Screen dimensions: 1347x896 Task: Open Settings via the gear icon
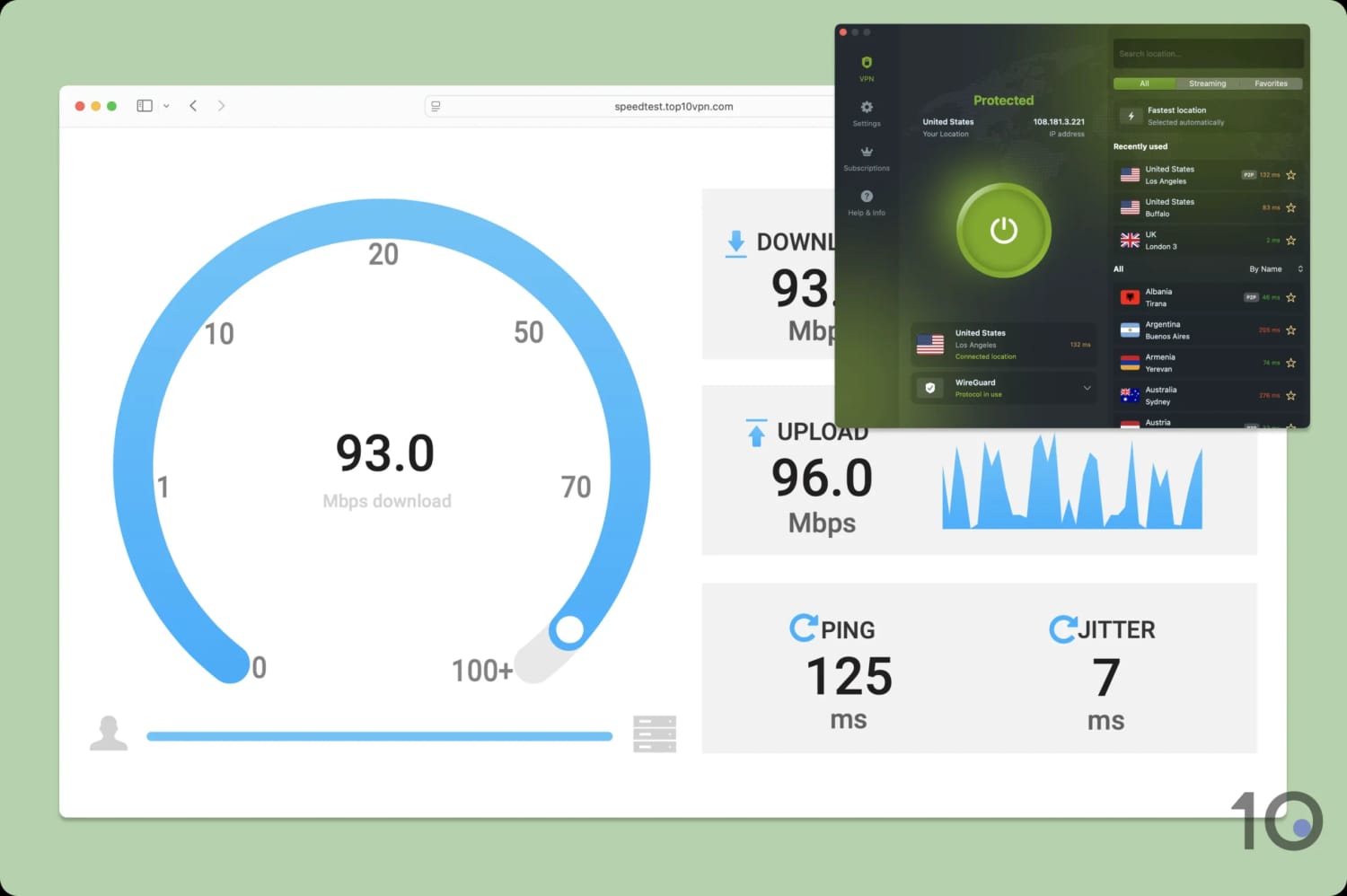pos(866,108)
